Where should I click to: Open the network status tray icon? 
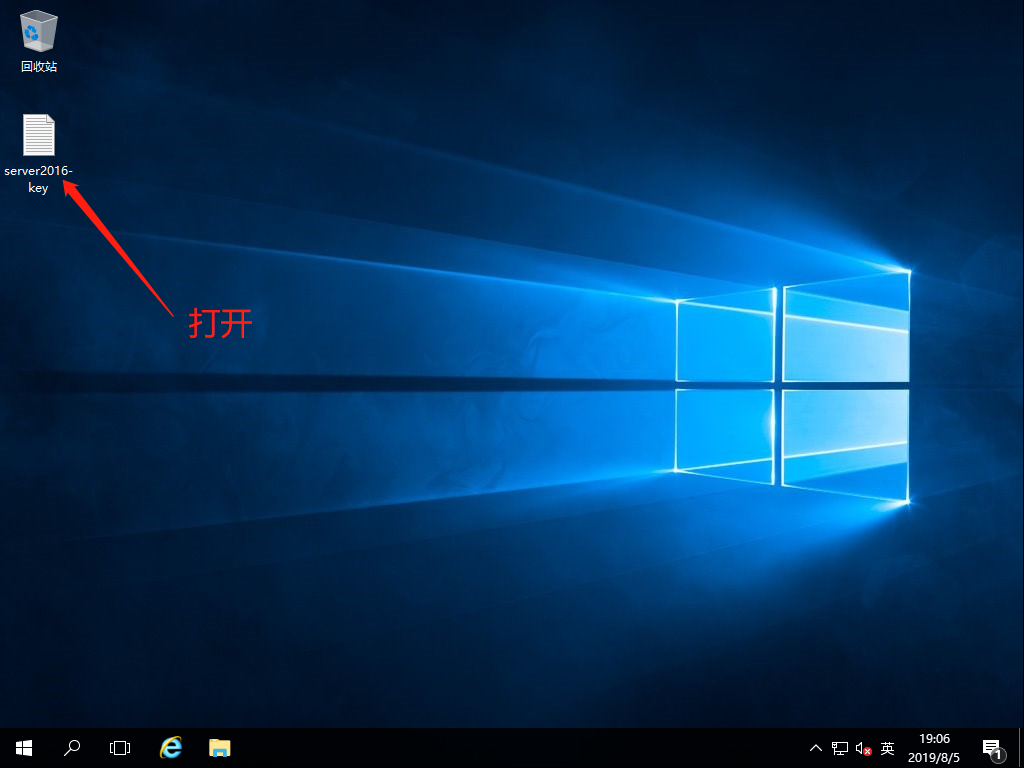[839, 748]
